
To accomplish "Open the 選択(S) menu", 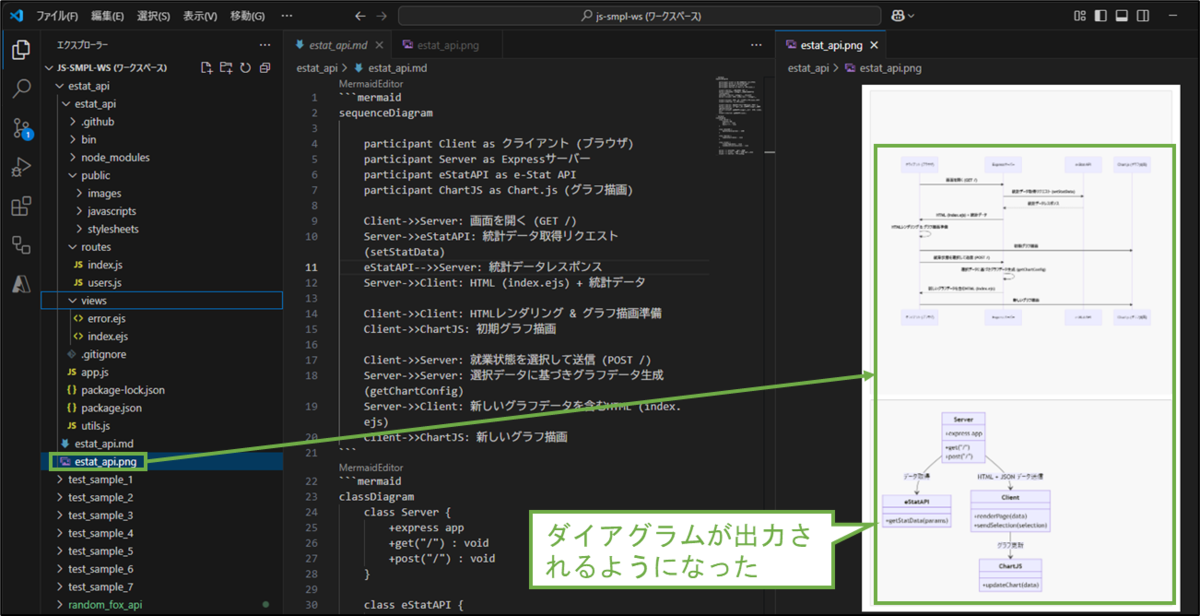I will click(x=154, y=16).
